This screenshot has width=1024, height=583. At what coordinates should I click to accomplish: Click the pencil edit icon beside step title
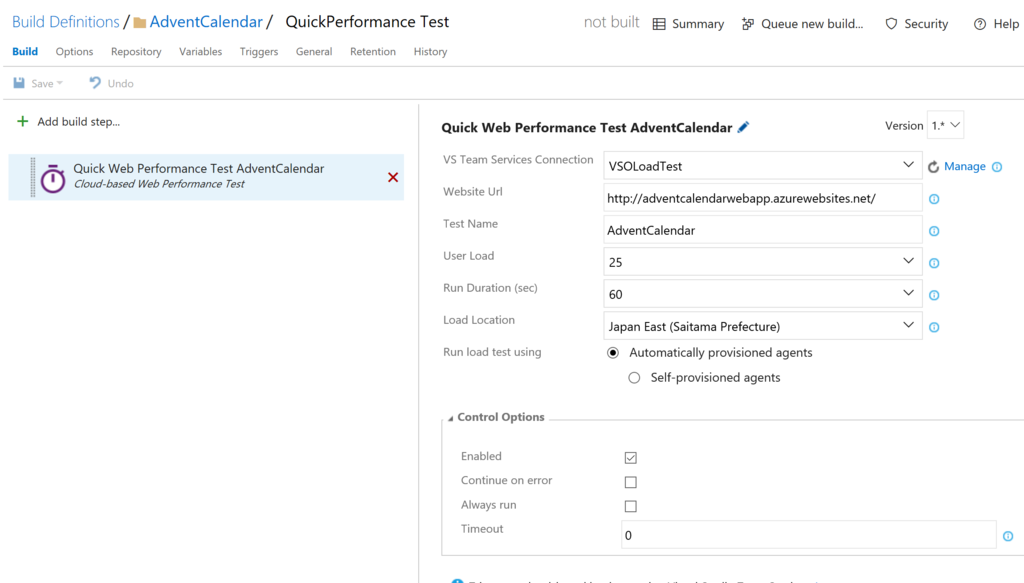(743, 128)
